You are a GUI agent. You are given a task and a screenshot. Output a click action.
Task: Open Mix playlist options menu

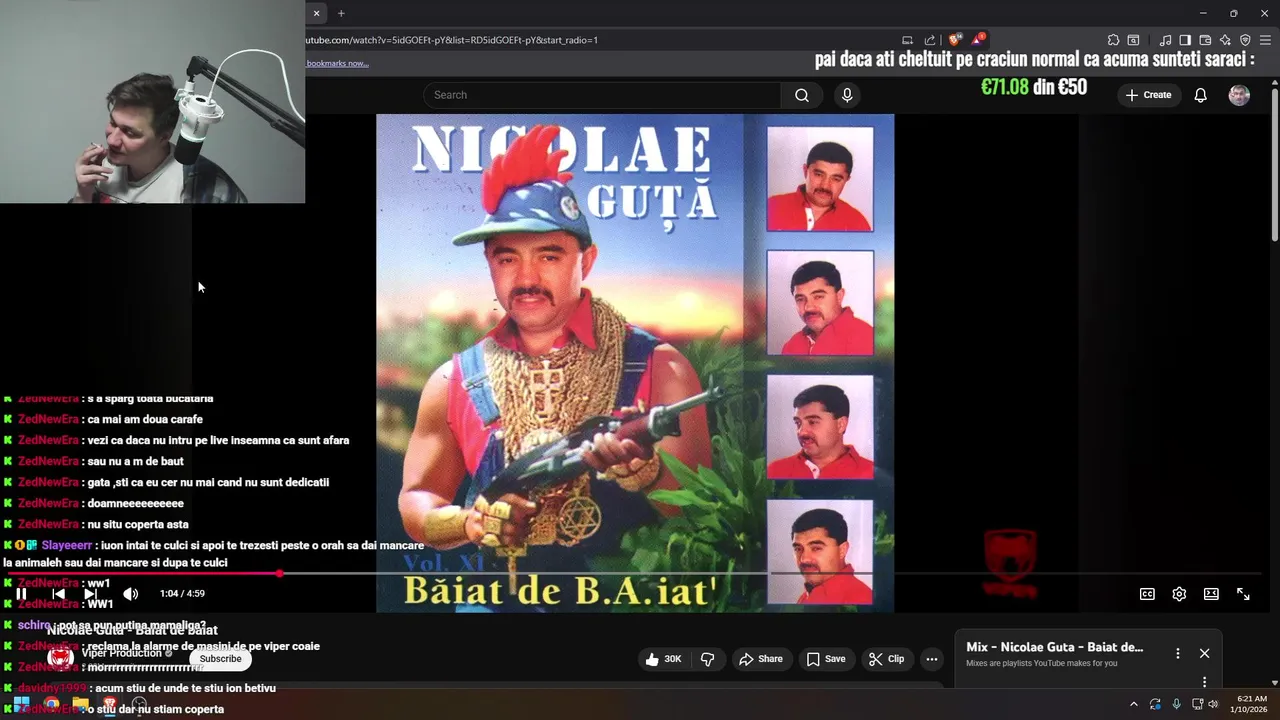click(1178, 653)
